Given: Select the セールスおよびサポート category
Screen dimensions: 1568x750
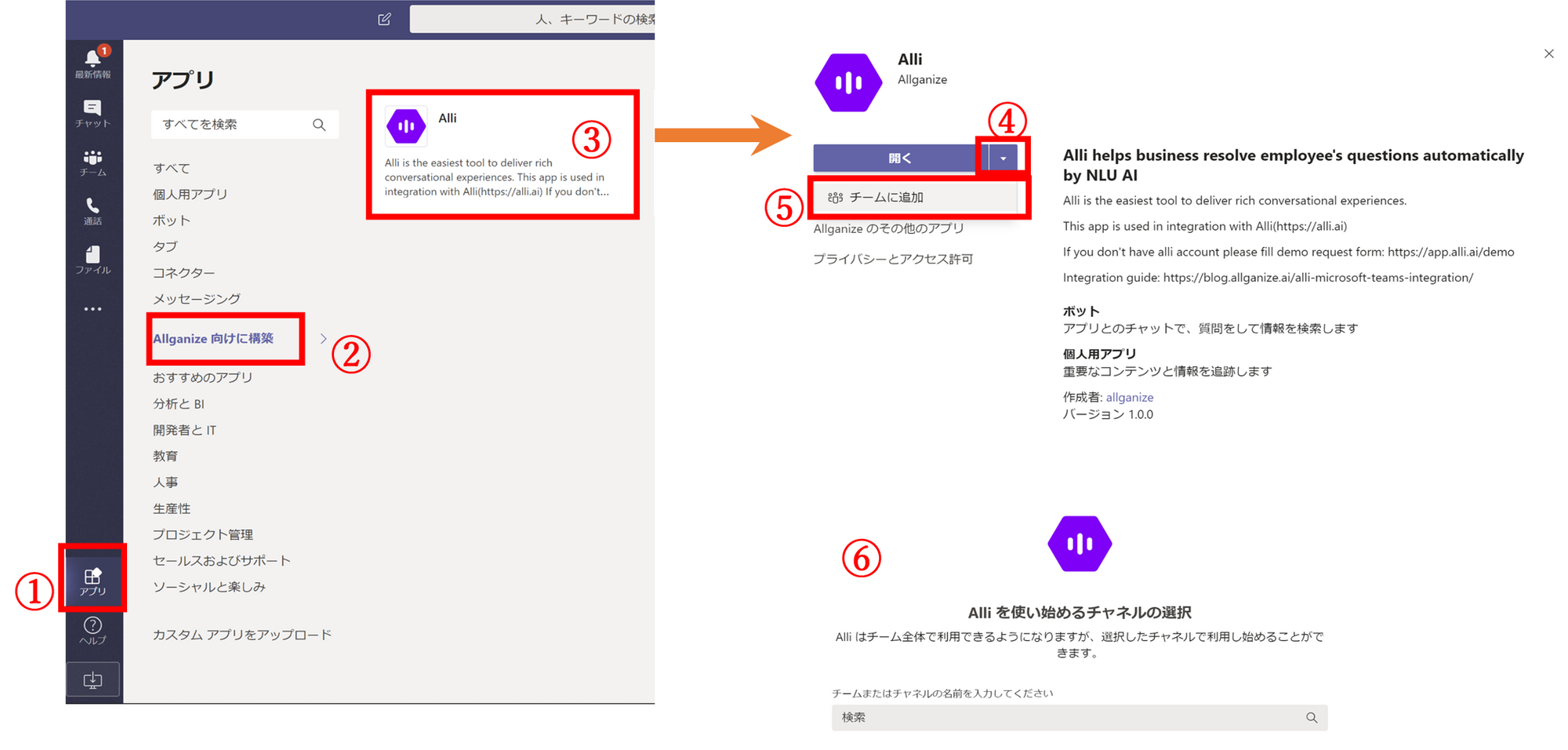Looking at the screenshot, I should click(222, 561).
